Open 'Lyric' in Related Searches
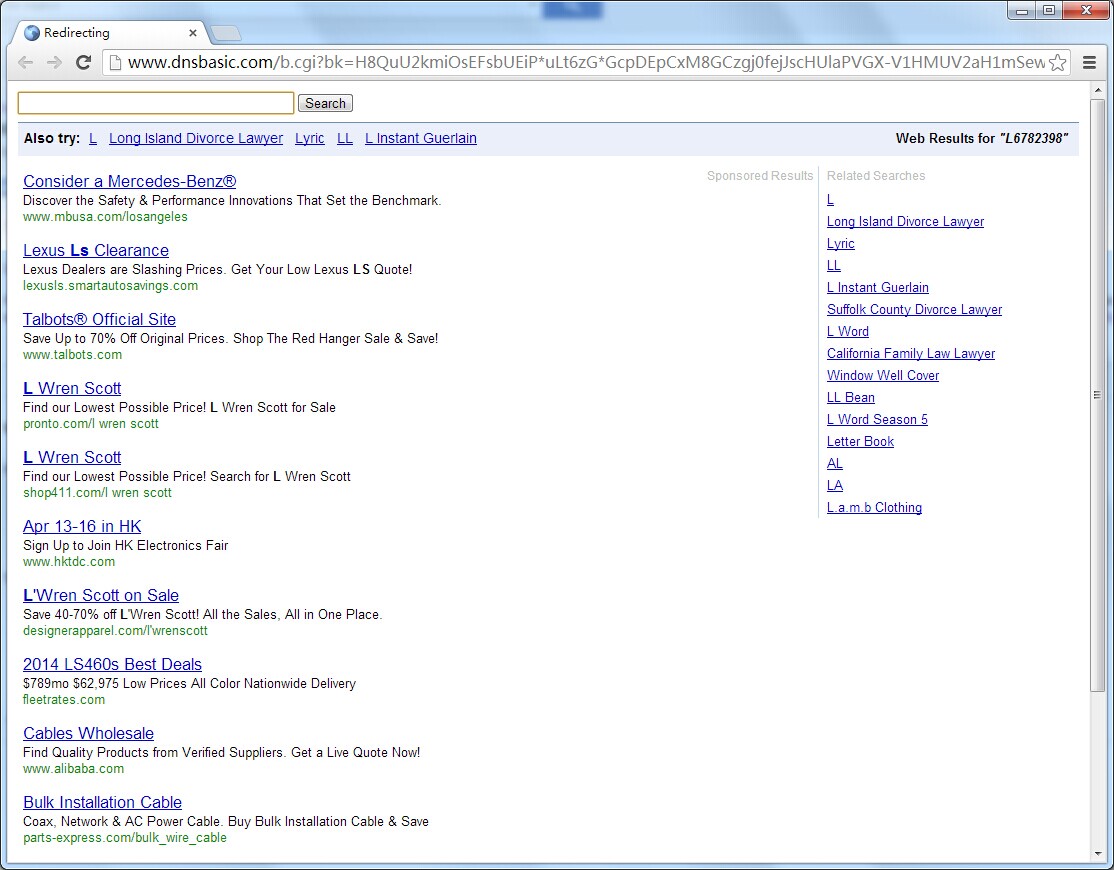The width and height of the screenshot is (1114, 870). point(840,244)
